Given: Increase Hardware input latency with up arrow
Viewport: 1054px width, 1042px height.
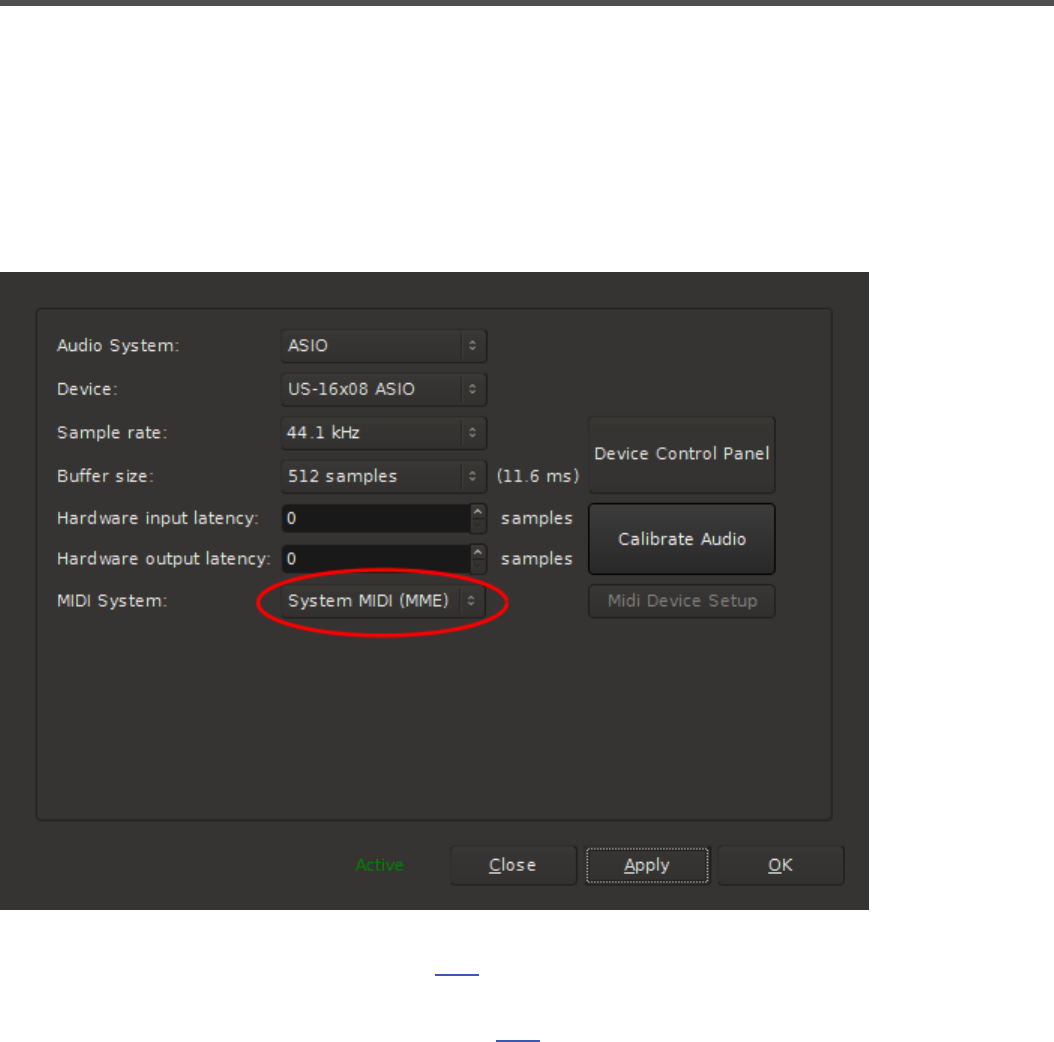Looking at the screenshot, I should coord(478,512).
